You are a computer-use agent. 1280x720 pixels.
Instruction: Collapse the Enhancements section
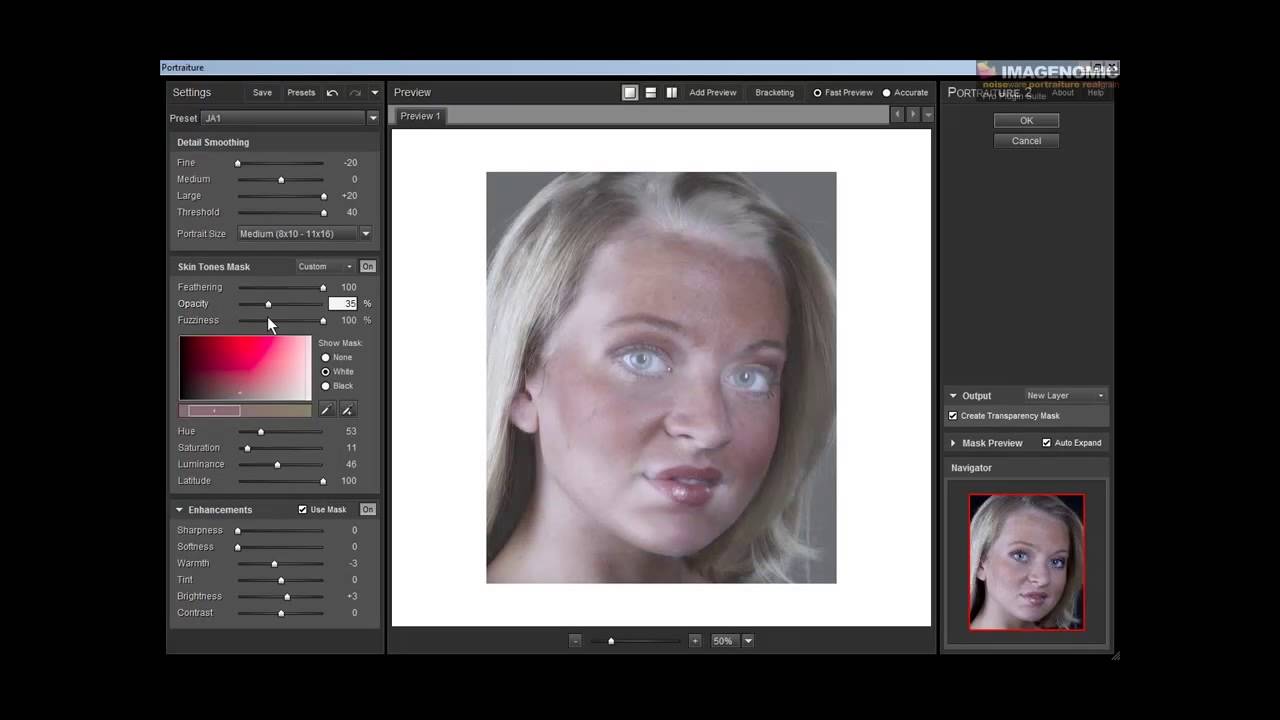pyautogui.click(x=180, y=510)
